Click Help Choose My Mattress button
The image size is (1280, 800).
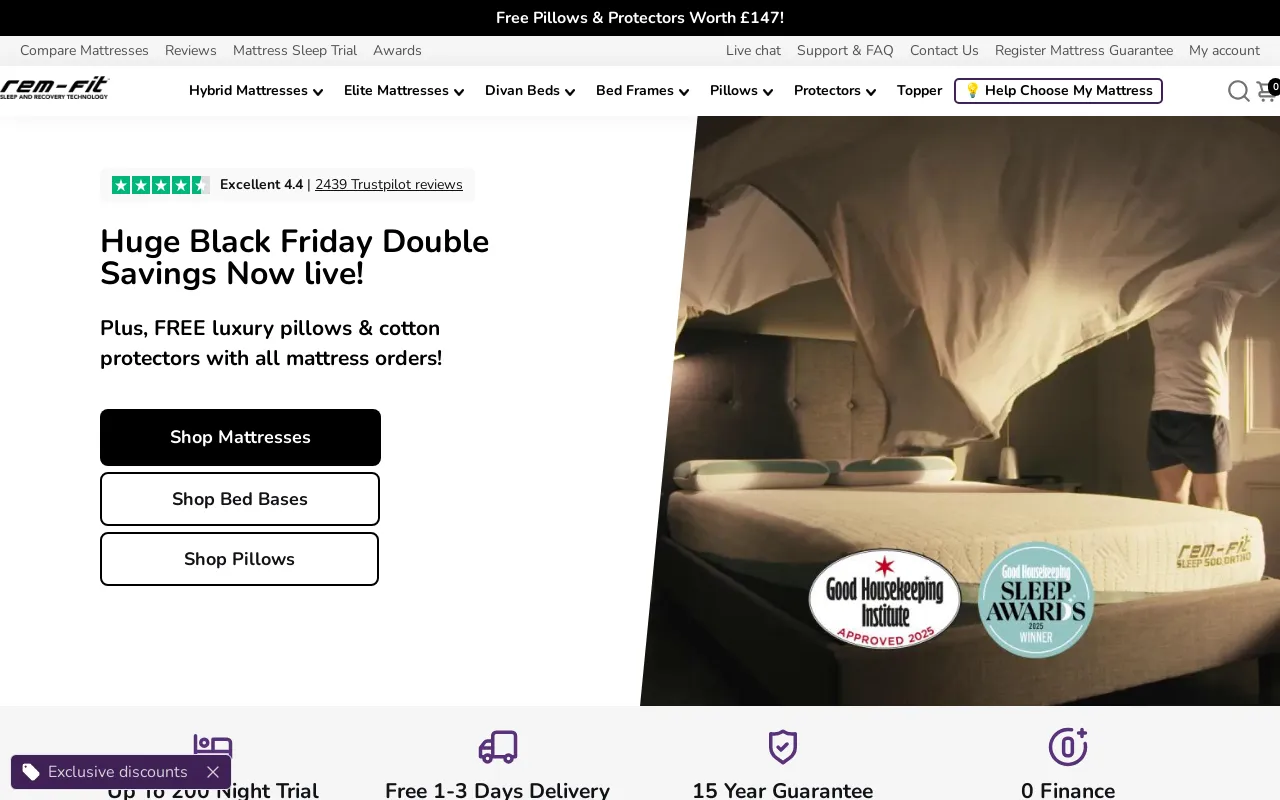coord(1058,91)
